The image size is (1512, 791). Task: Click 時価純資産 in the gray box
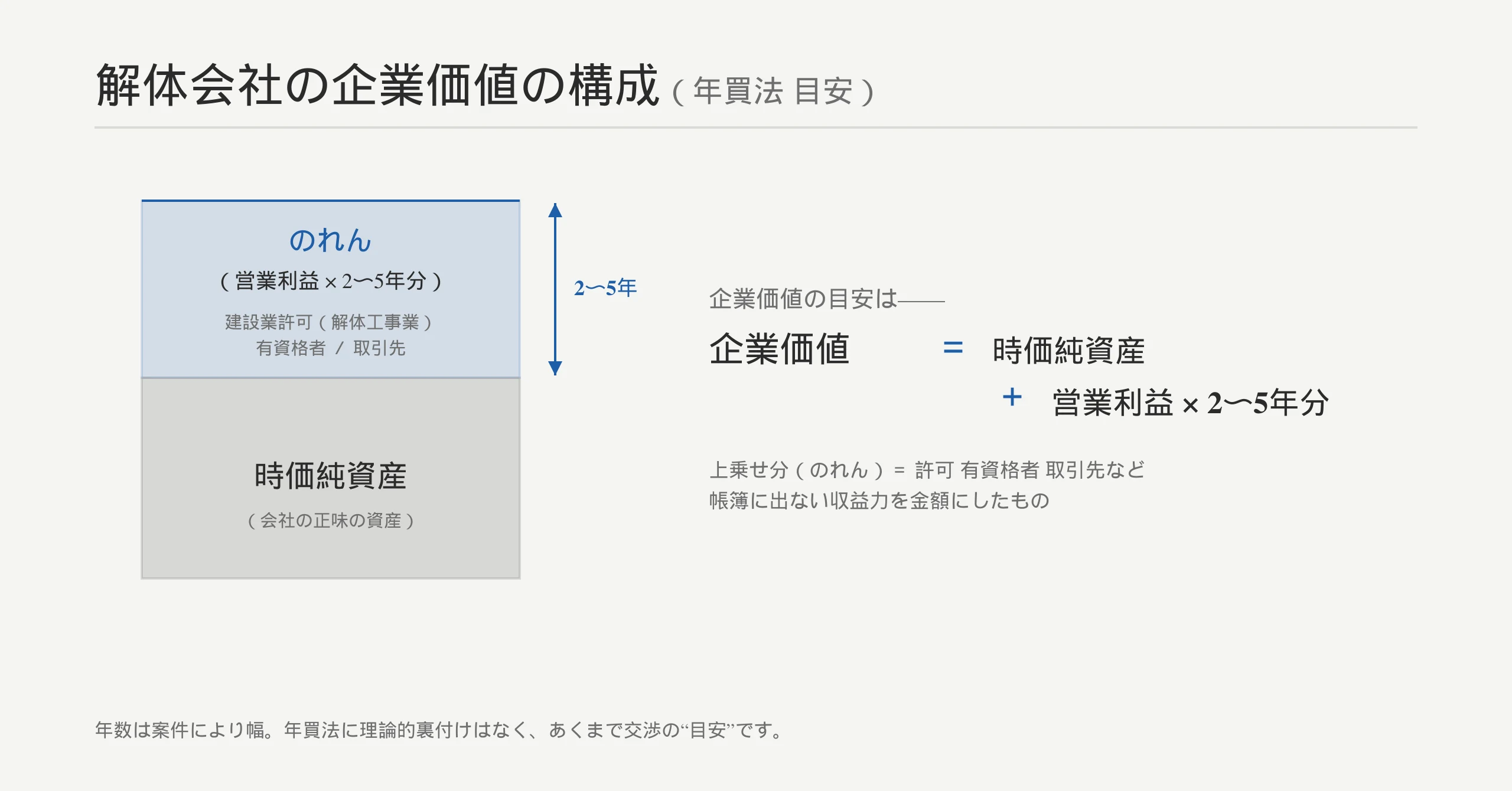pyautogui.click(x=331, y=476)
